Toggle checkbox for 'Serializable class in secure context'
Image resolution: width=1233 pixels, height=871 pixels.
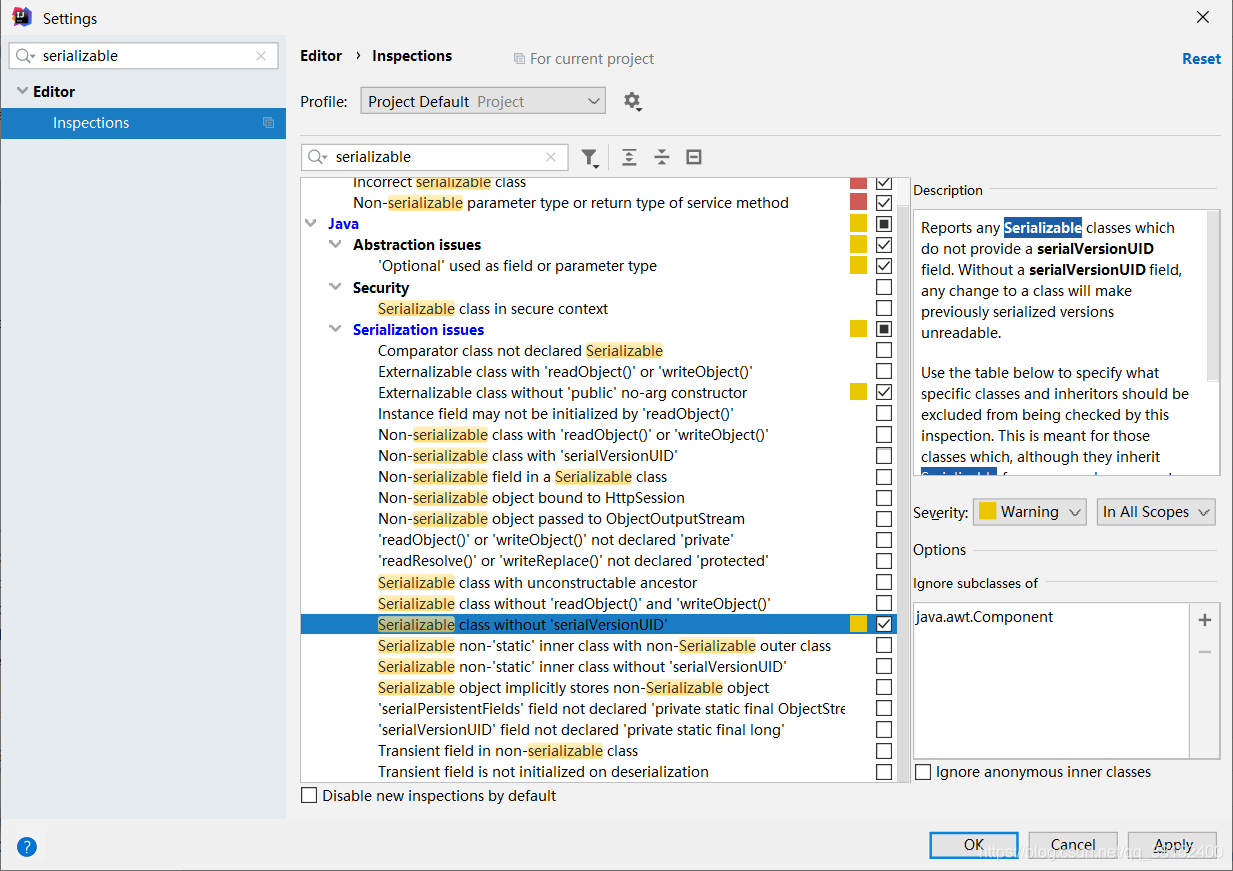pos(884,308)
